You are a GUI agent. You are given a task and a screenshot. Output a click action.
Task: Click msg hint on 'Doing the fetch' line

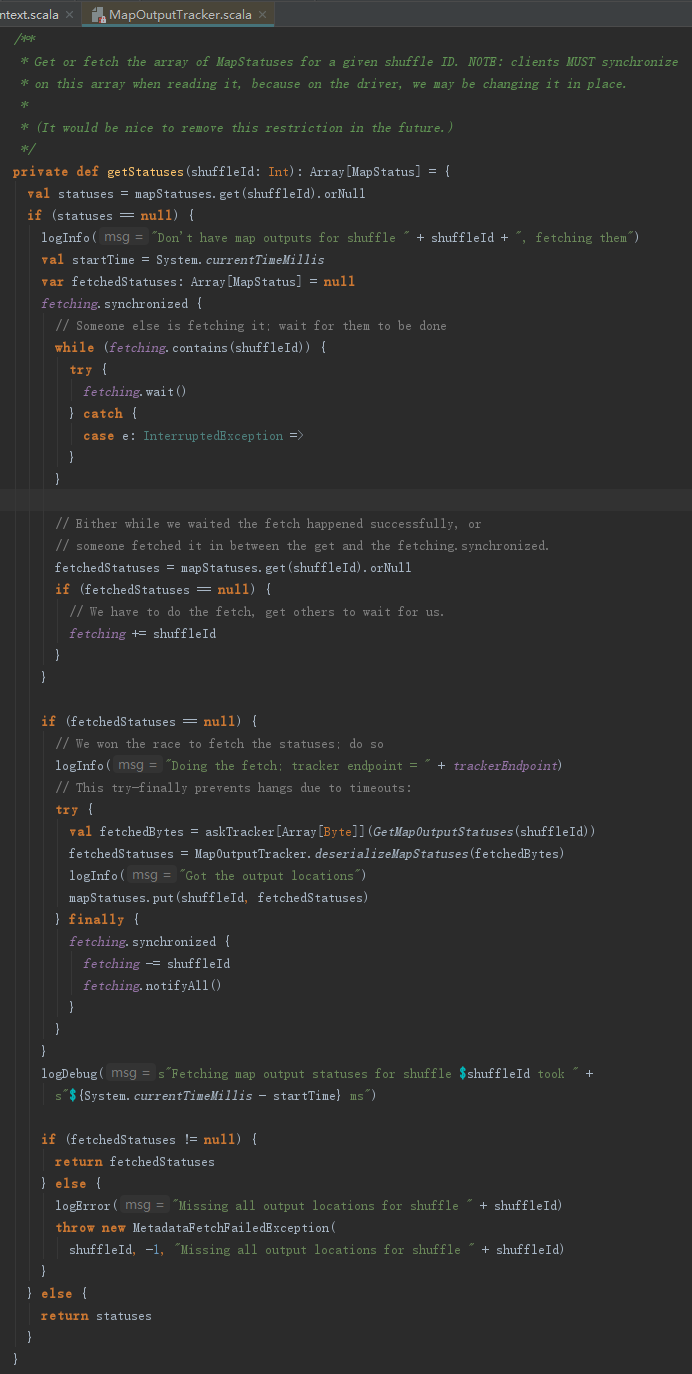137,766
